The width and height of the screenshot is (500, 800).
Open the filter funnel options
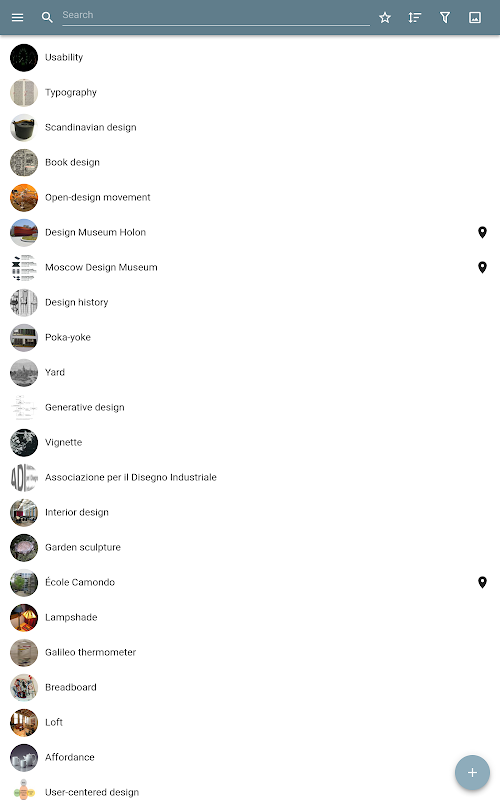pos(445,18)
